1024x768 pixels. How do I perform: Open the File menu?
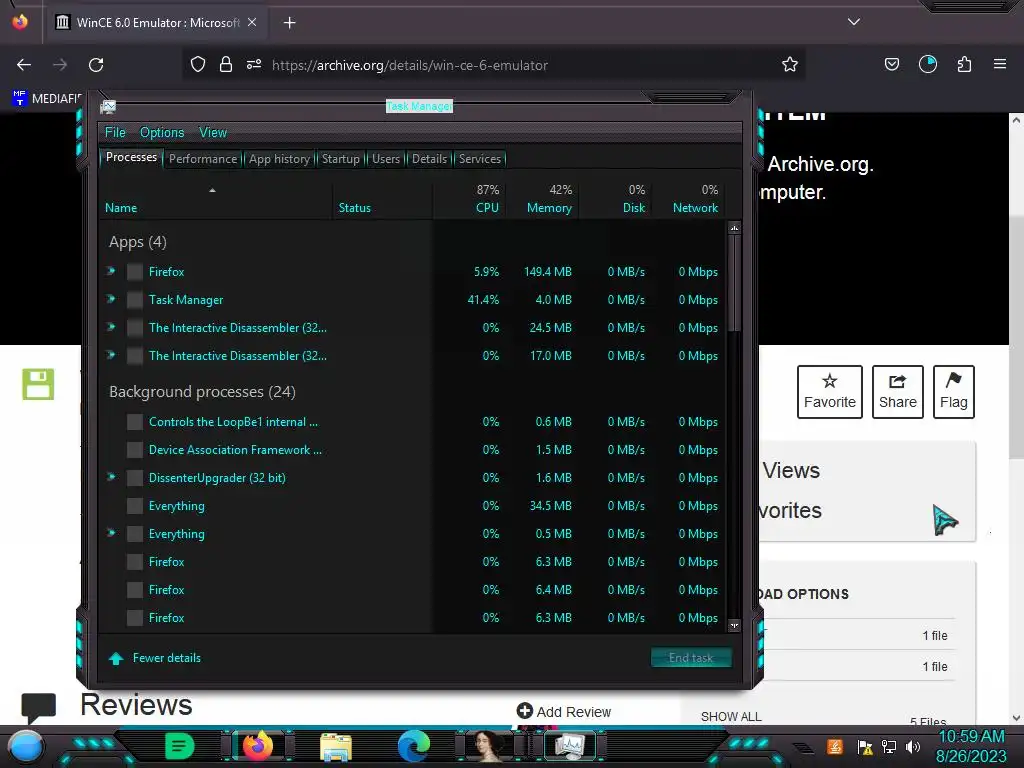[115, 133]
